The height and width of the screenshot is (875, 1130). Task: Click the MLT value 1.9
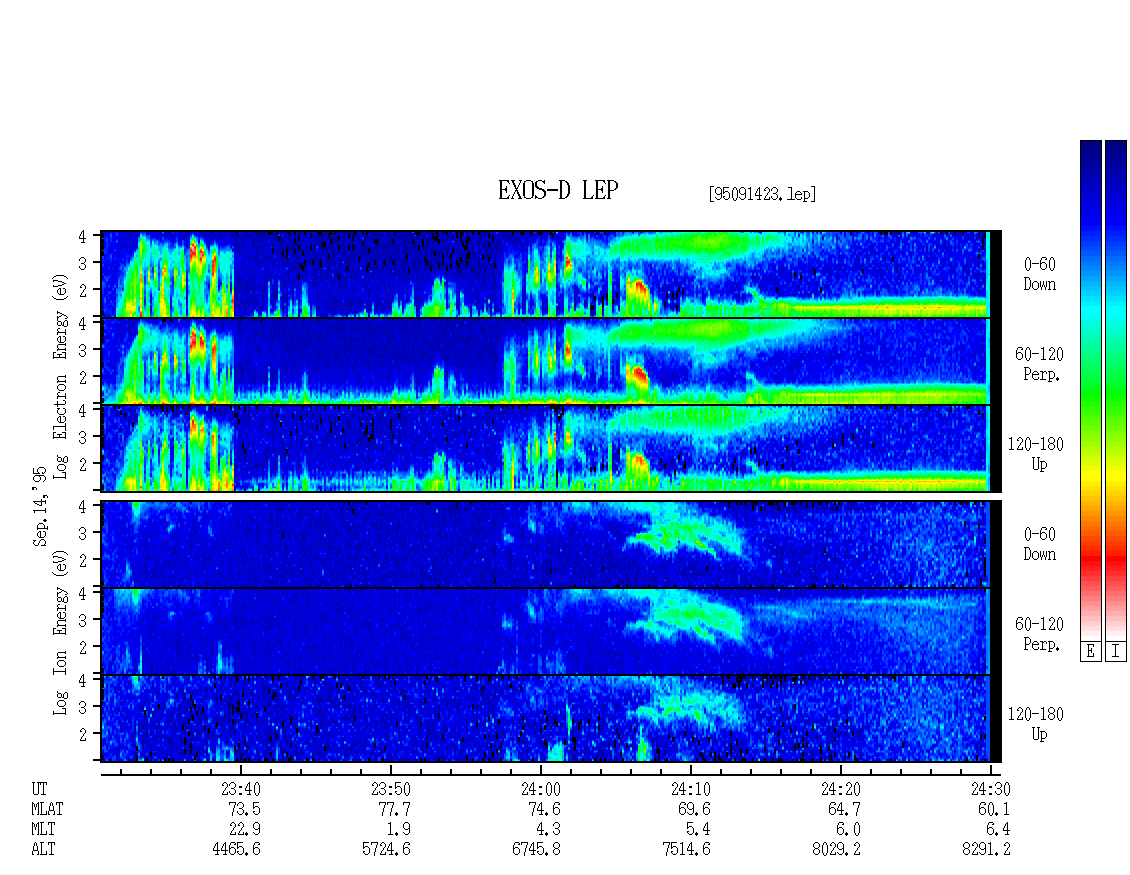coord(399,830)
